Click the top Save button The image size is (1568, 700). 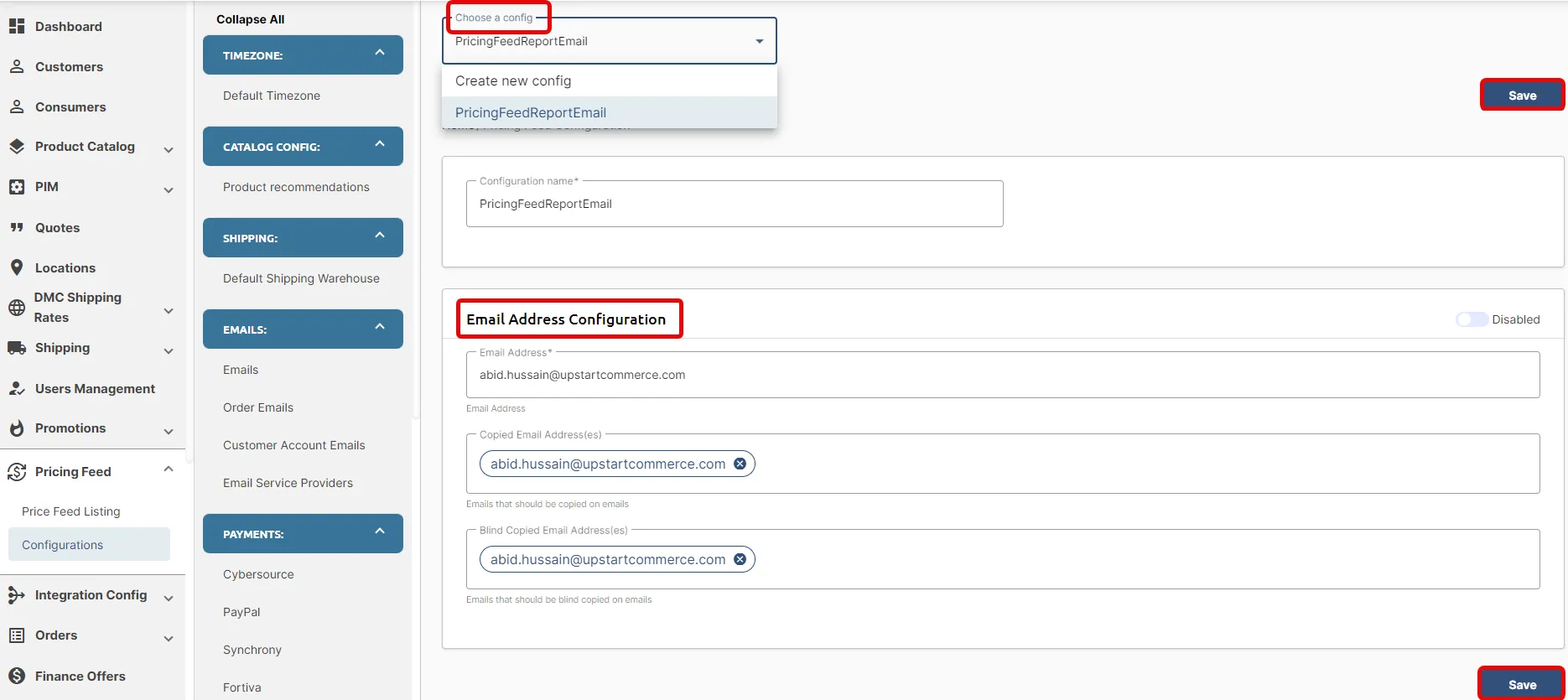(x=1522, y=95)
